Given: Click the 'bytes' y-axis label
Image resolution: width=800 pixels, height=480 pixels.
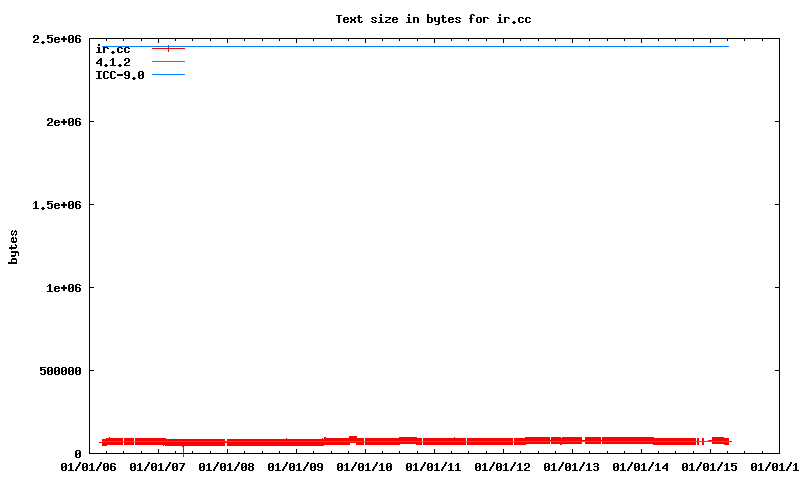Looking at the screenshot, I should [14, 246].
